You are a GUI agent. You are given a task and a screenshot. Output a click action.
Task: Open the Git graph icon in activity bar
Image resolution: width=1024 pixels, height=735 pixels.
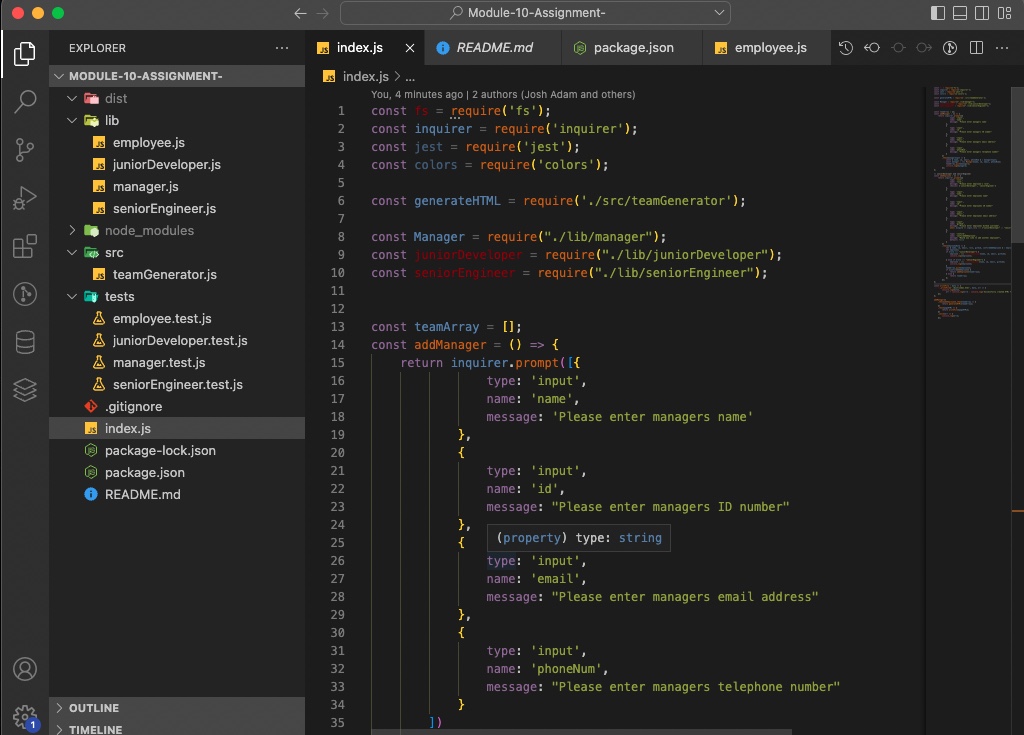point(25,294)
